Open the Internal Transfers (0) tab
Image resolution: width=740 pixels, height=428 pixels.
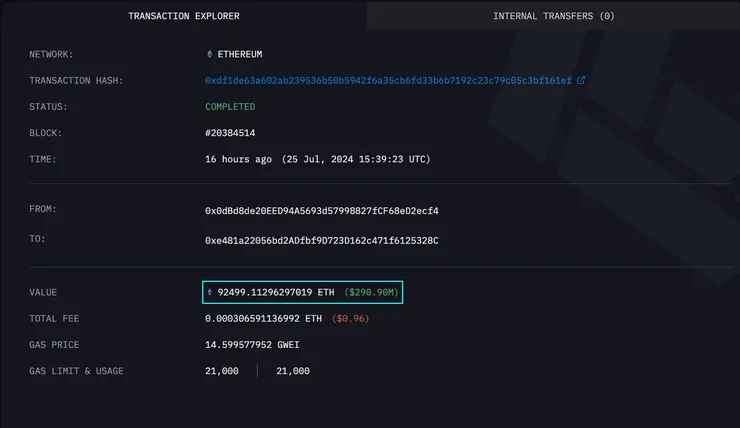(x=554, y=16)
